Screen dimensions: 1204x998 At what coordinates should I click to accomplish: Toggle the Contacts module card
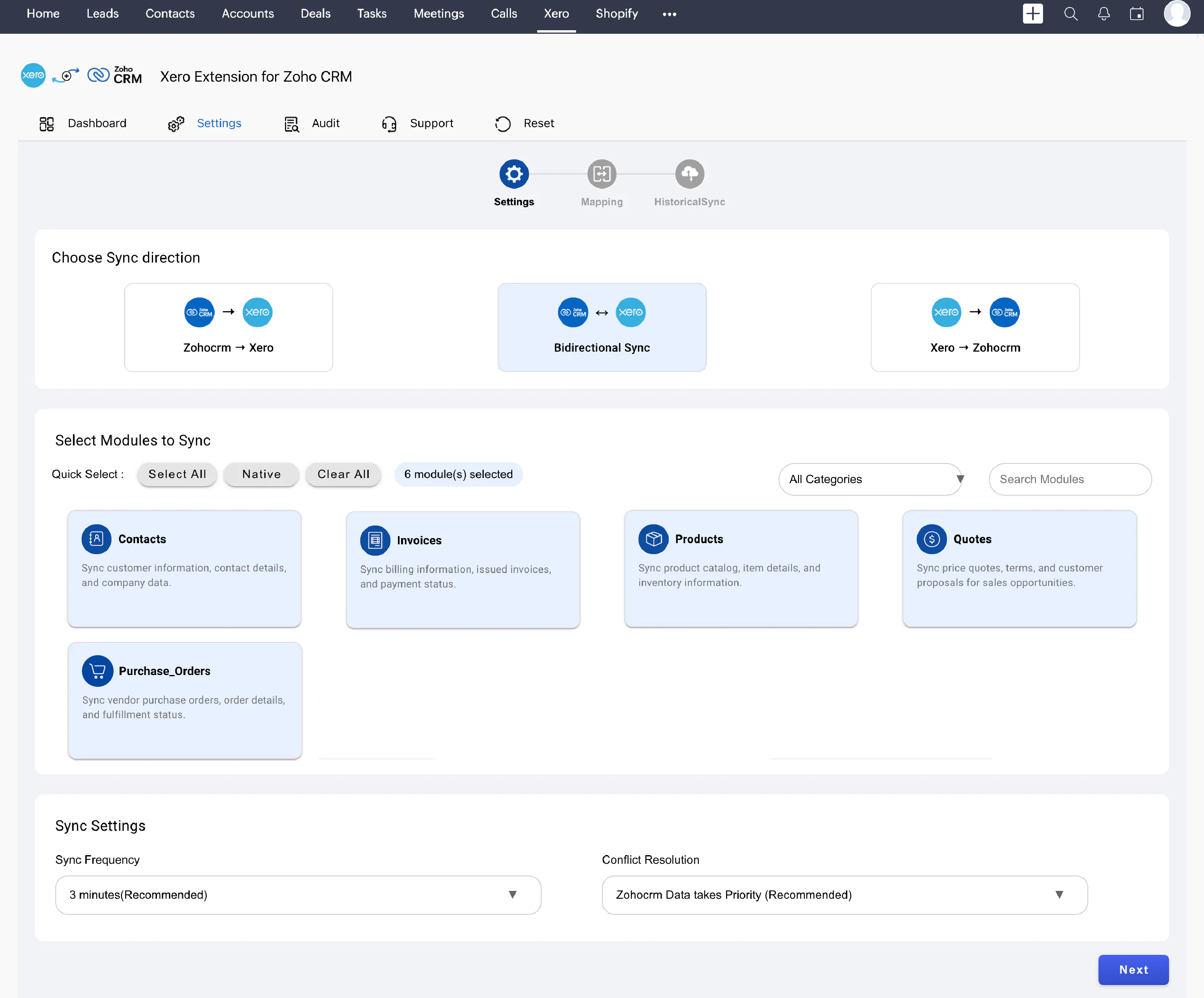(x=184, y=569)
